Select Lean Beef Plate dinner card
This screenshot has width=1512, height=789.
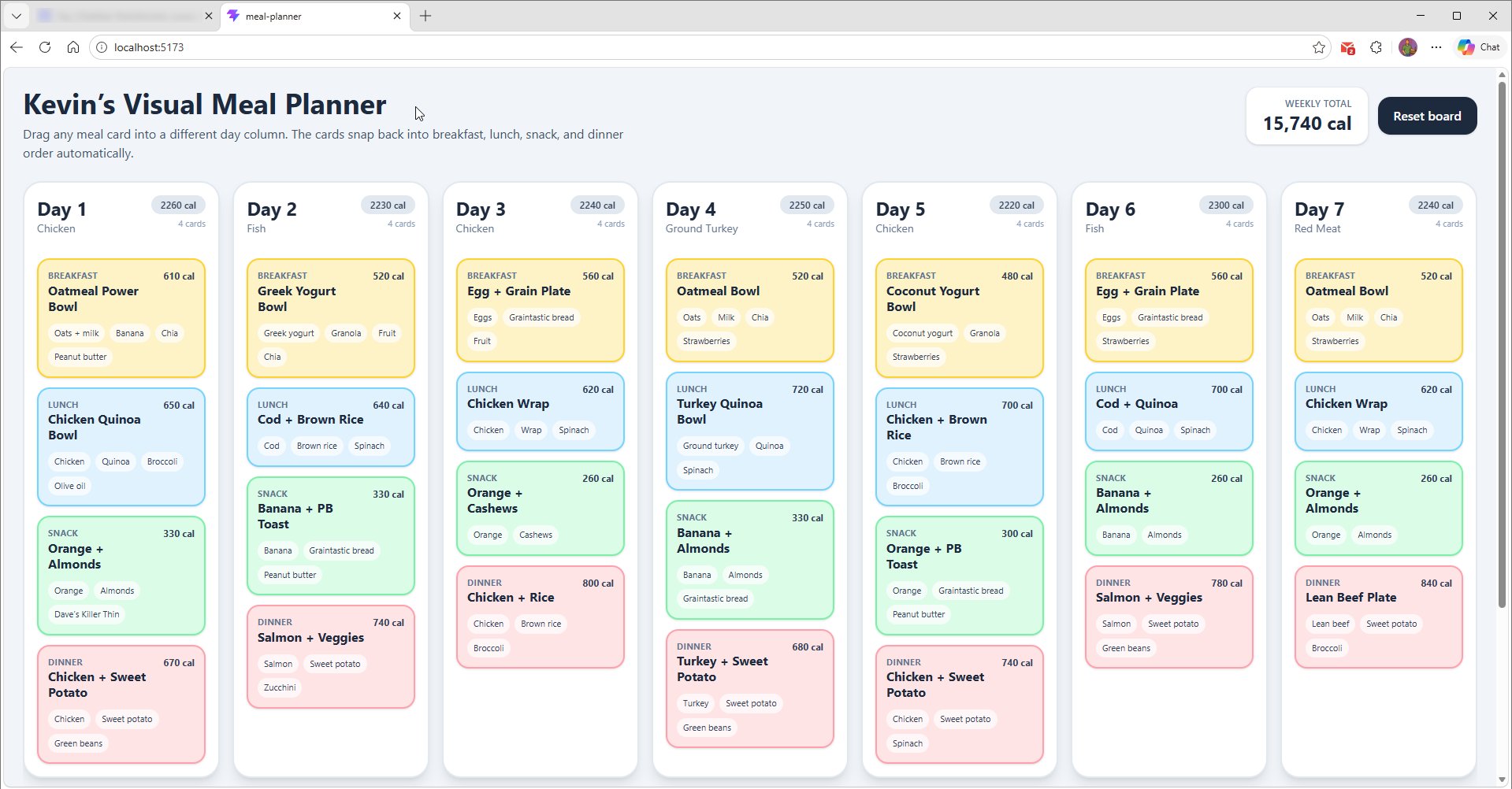tap(1379, 617)
